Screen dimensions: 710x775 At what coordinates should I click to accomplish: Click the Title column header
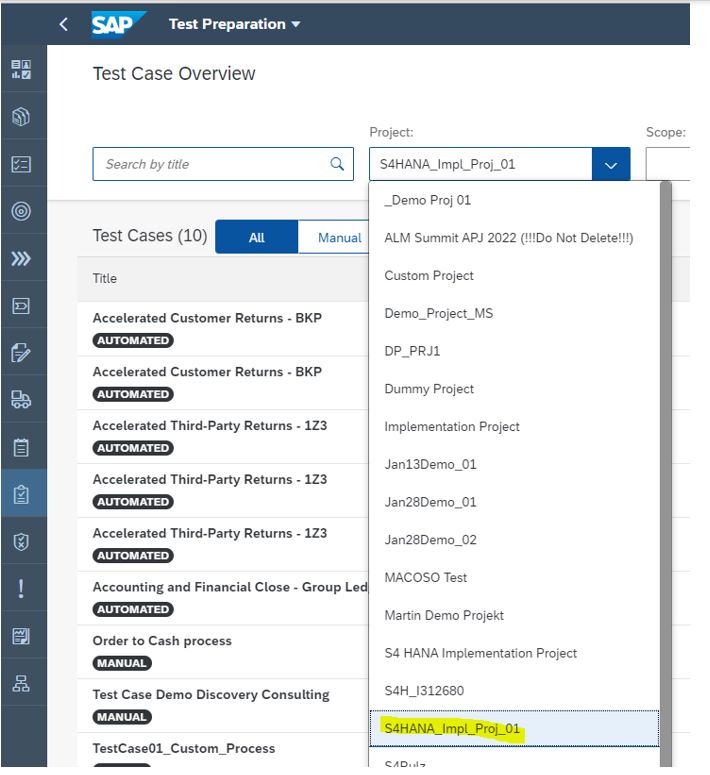(x=105, y=278)
